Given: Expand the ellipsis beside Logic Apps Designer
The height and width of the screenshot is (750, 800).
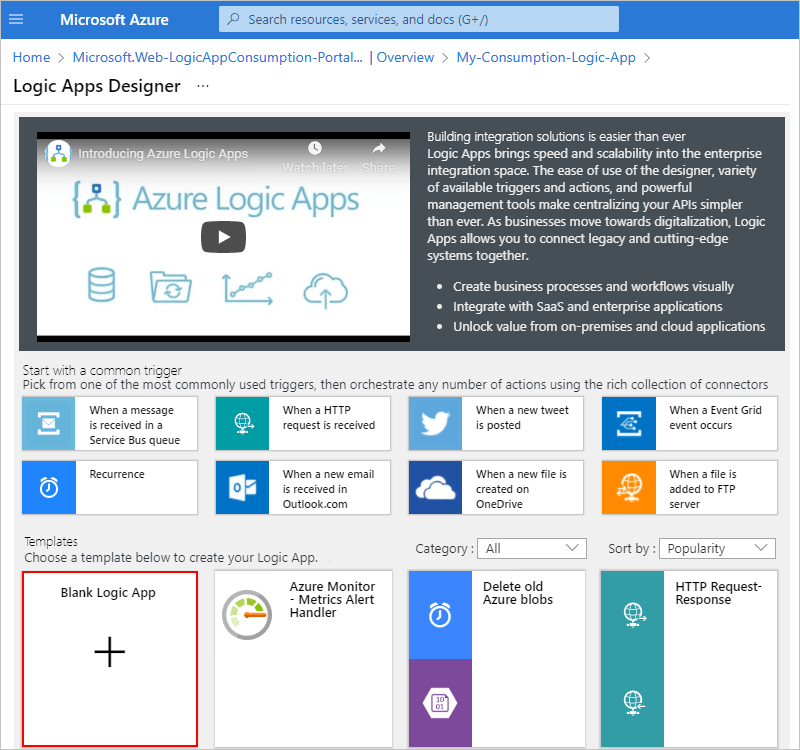Looking at the screenshot, I should [202, 87].
